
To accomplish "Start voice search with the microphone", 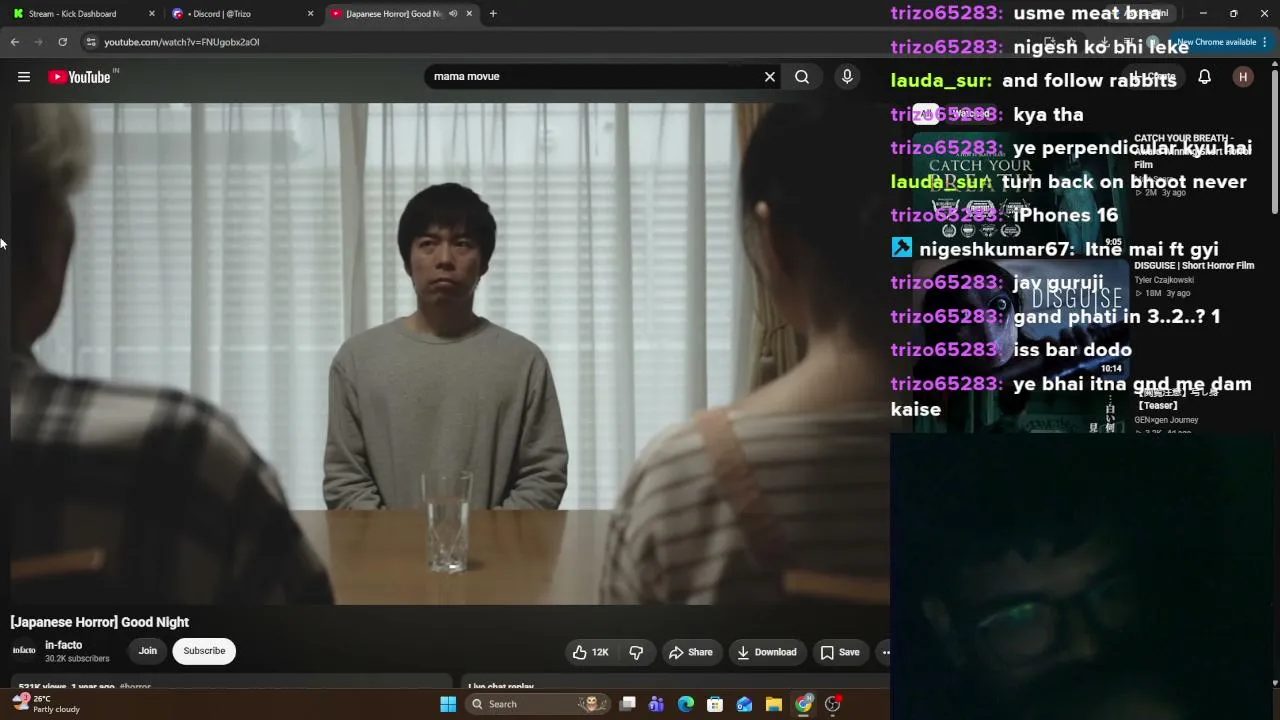I will click(847, 77).
